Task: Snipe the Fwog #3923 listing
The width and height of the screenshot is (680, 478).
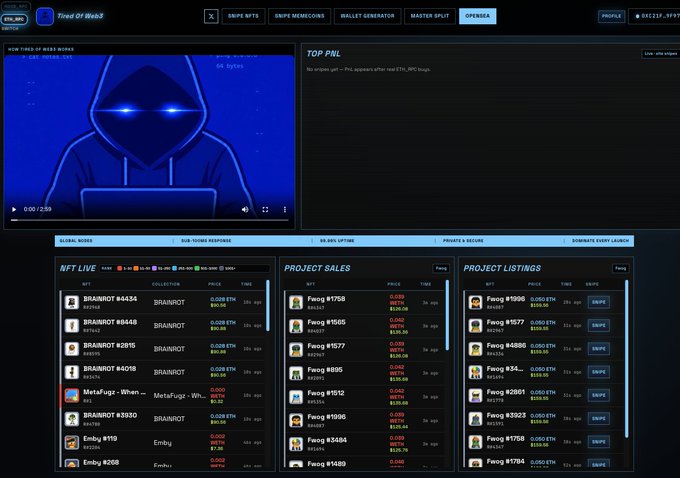Action: [598, 419]
